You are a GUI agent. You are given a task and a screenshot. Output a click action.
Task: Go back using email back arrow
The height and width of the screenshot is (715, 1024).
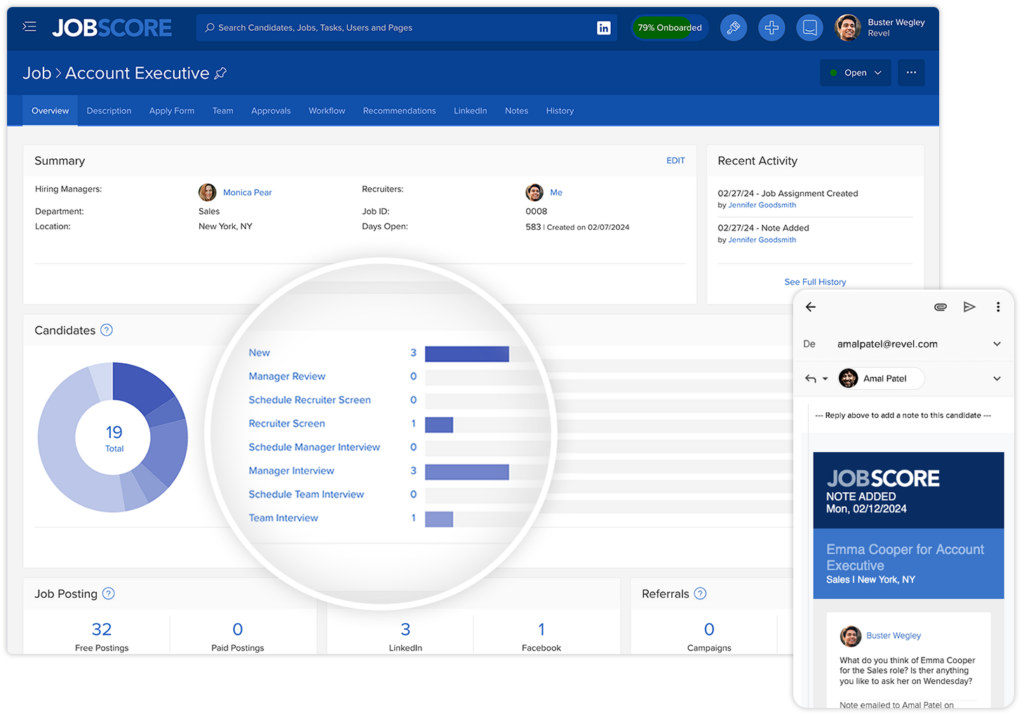coord(811,307)
